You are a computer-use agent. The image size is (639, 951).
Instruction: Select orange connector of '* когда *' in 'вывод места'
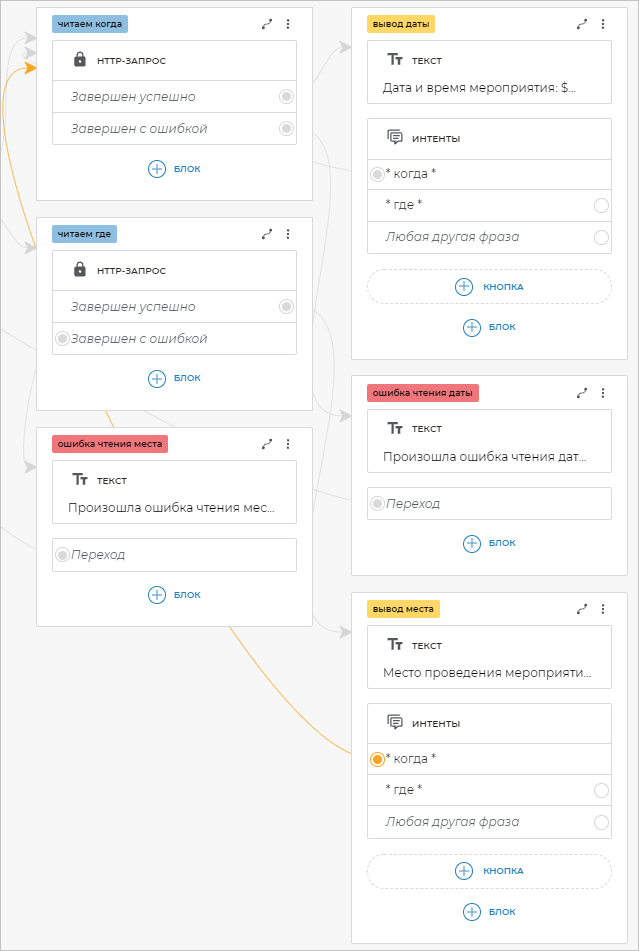coord(377,759)
